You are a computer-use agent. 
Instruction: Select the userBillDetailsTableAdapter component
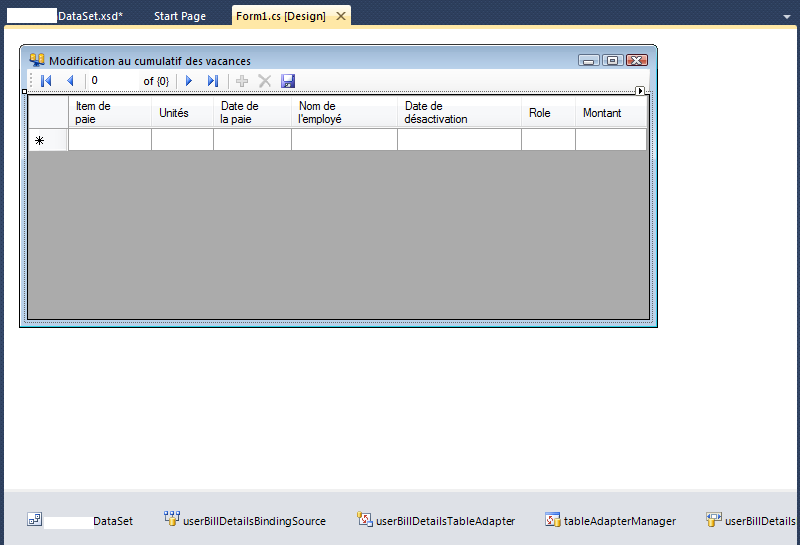[x=437, y=520]
